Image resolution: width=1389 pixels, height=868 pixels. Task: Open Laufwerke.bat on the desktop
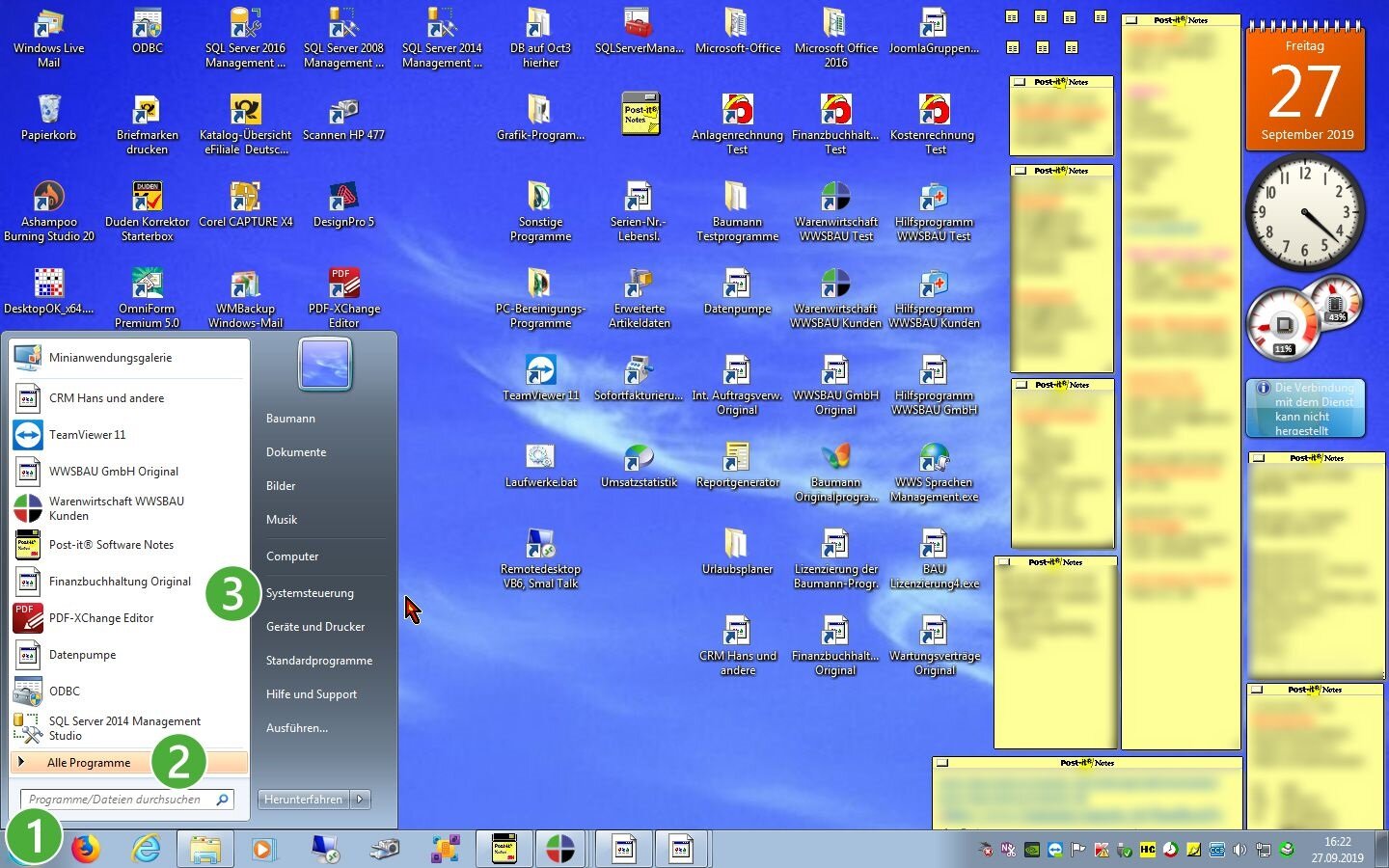[x=540, y=465]
